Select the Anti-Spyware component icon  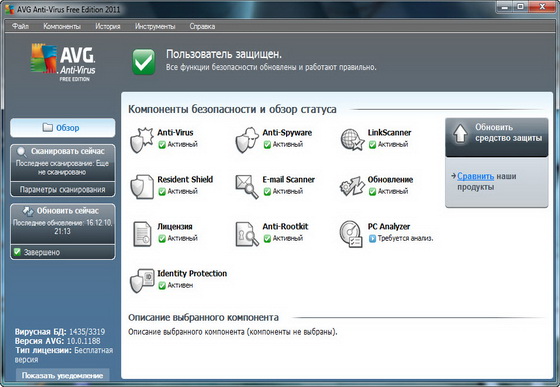pos(247,140)
